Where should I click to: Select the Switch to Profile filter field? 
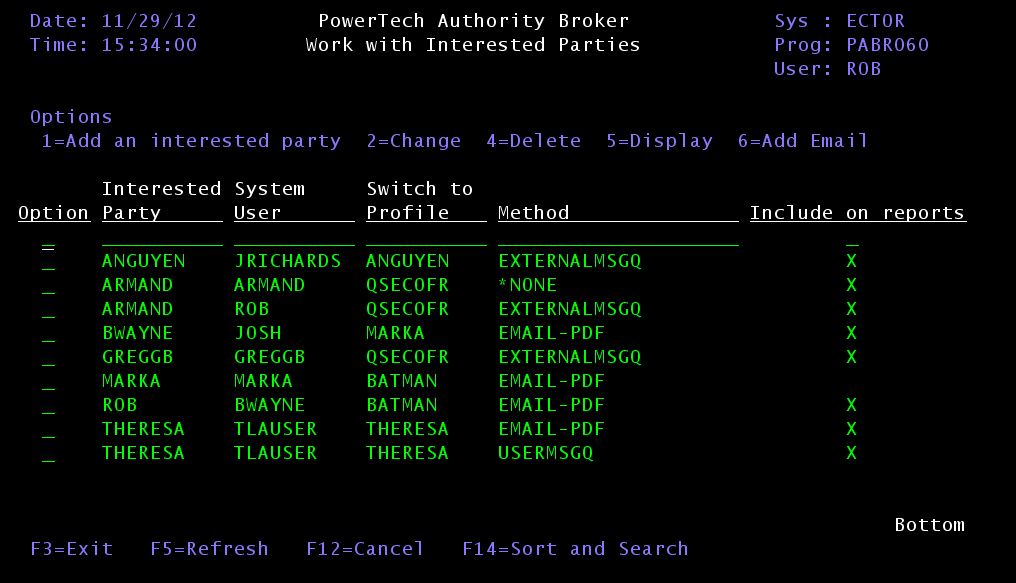[x=426, y=238]
